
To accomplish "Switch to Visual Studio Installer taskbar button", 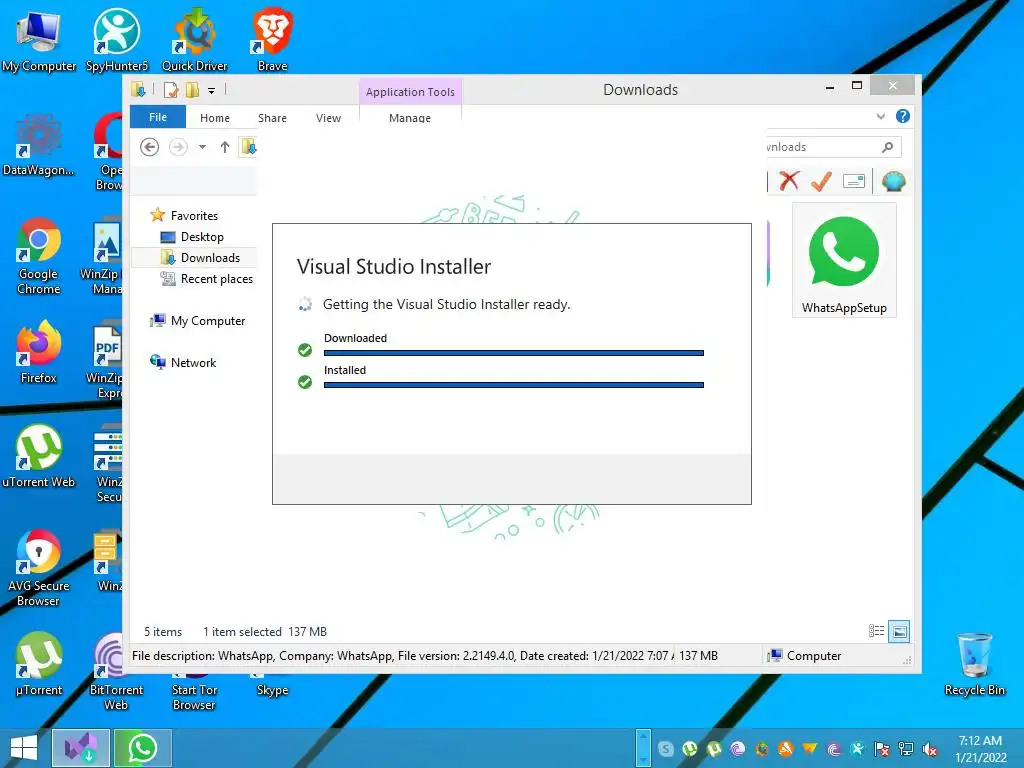I will tap(80, 748).
